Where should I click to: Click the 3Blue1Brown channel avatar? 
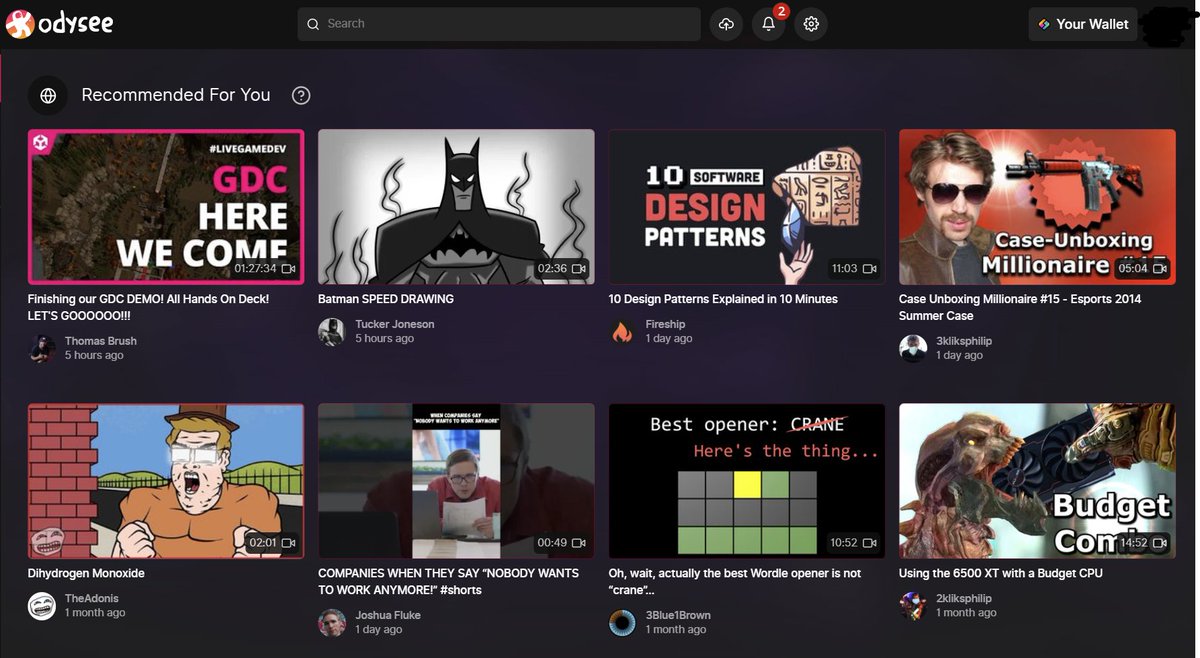click(x=623, y=623)
